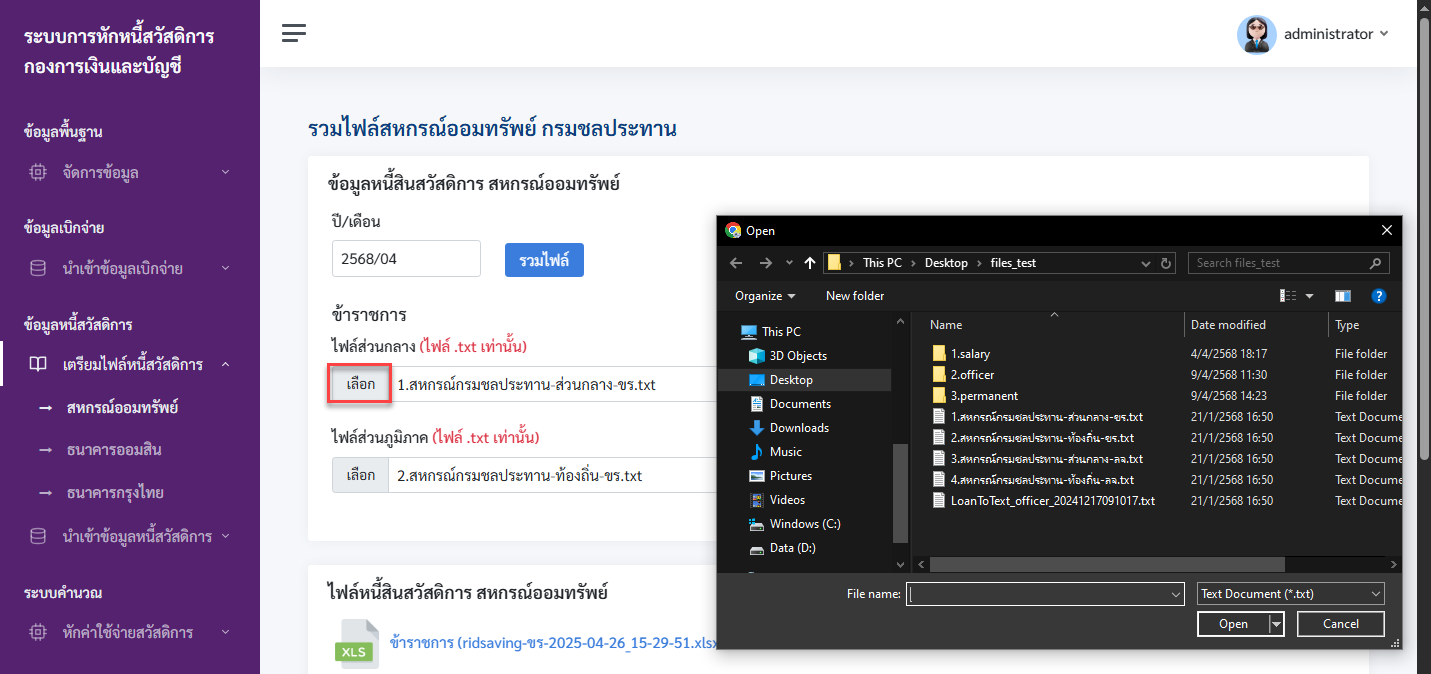The image size is (1431, 674).
Task: Expand หักค่าใช้จ่ายสวัสดิการ sidebar menu
Action: [130, 632]
